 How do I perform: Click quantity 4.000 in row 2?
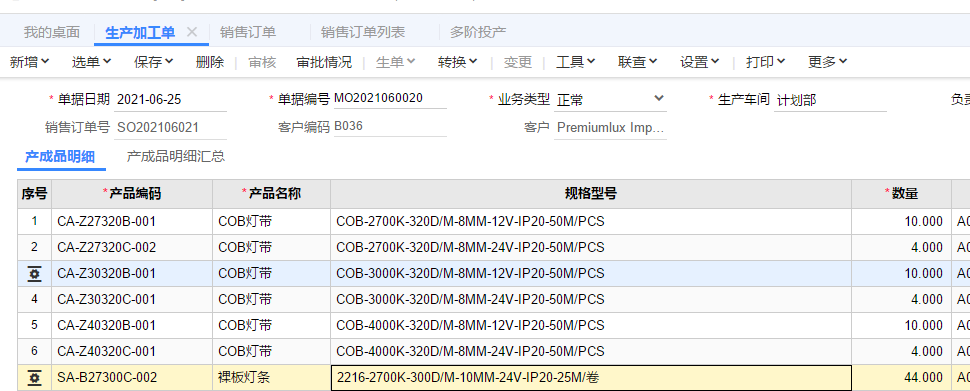[x=901, y=247]
